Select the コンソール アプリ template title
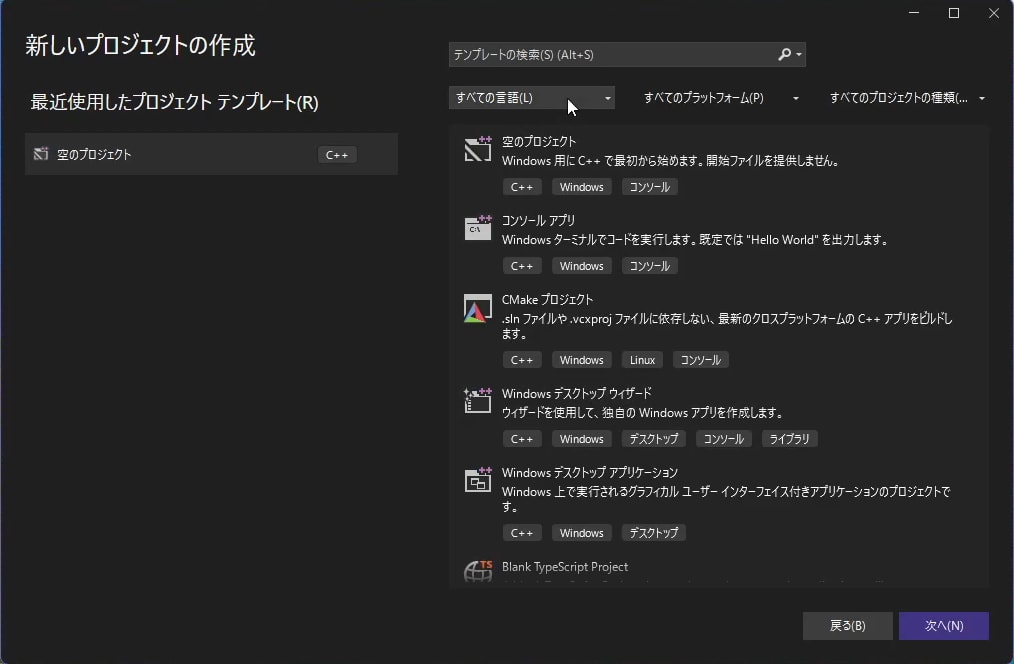Viewport: 1014px width, 664px height. [538, 220]
